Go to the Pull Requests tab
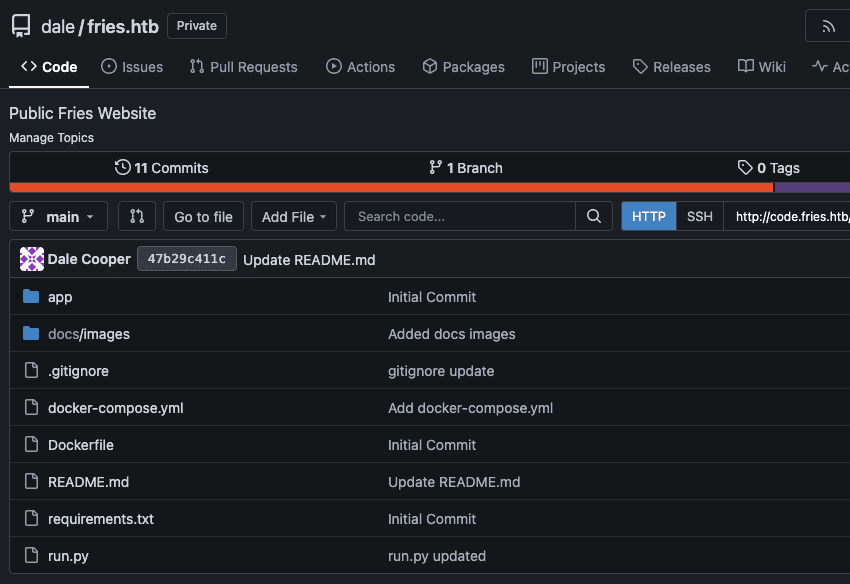850x584 pixels. coord(243,67)
